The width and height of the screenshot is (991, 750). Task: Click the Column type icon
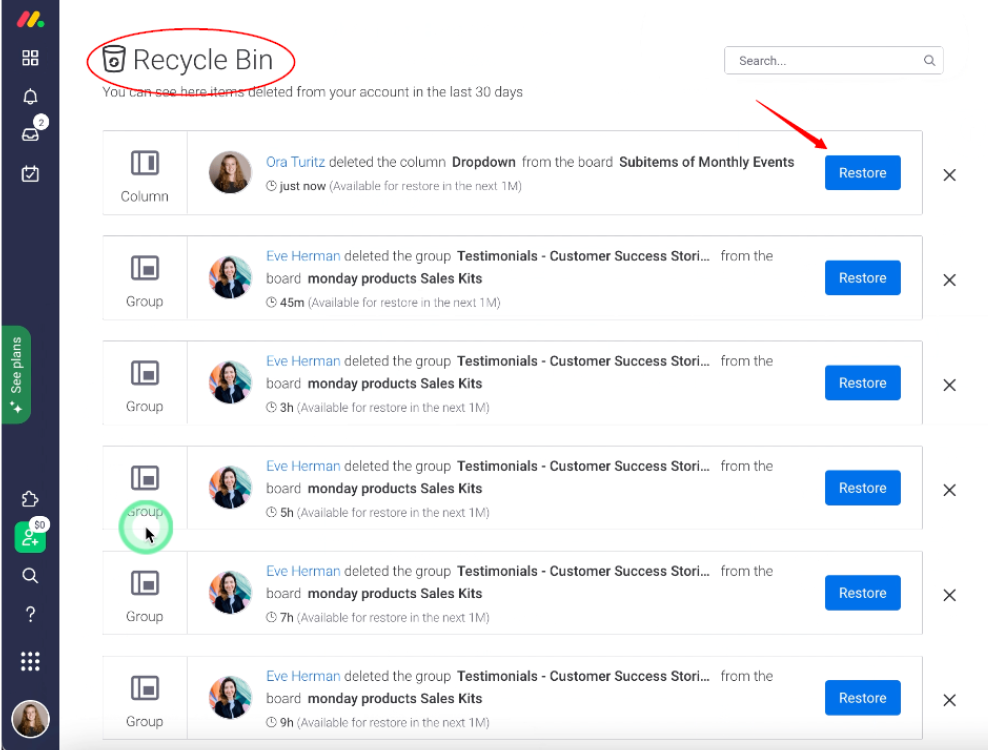pyautogui.click(x=145, y=163)
